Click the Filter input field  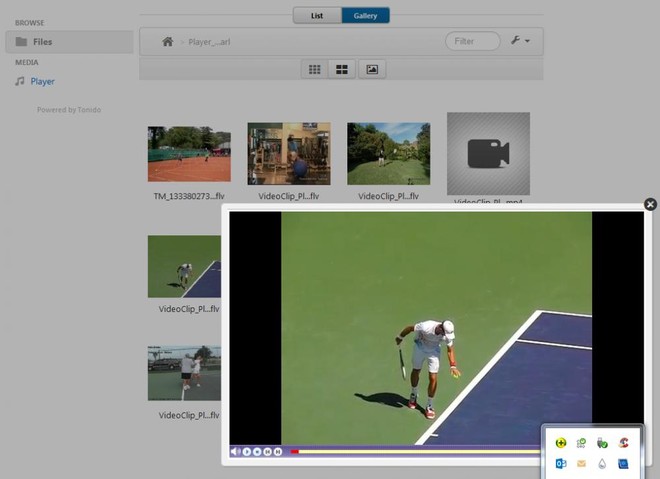pyautogui.click(x=472, y=41)
